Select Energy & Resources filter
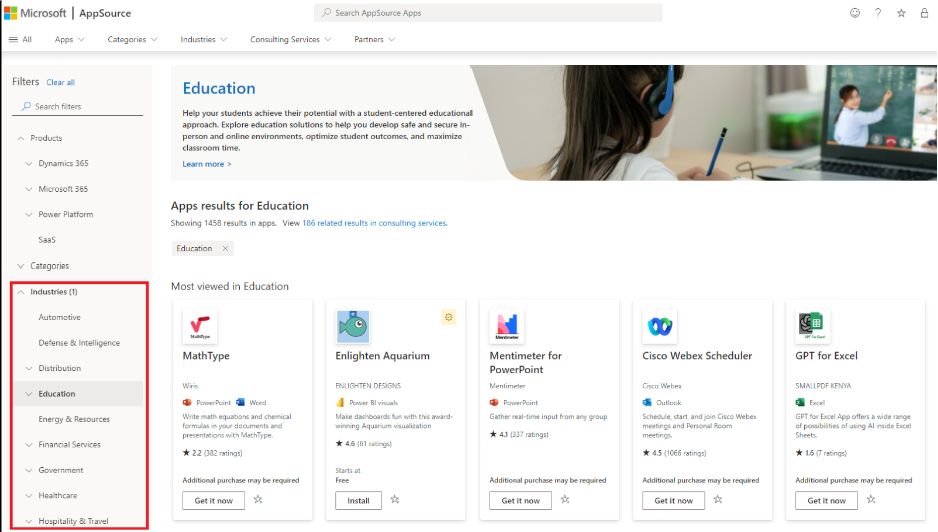The width and height of the screenshot is (938, 532). pyautogui.click(x=74, y=419)
